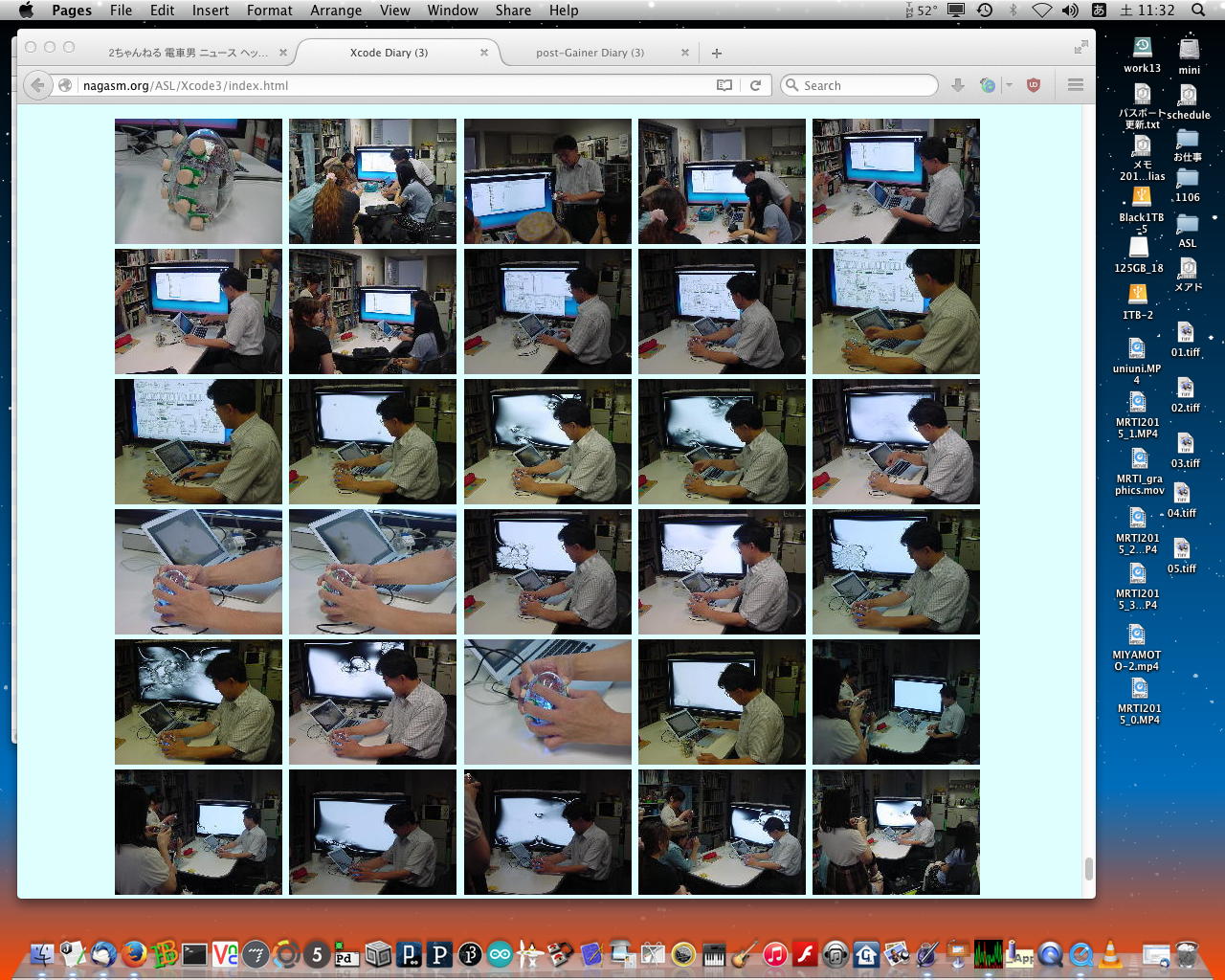Open Spotlight search in the menu bar
Image resolution: width=1225 pixels, height=980 pixels.
point(1198,11)
